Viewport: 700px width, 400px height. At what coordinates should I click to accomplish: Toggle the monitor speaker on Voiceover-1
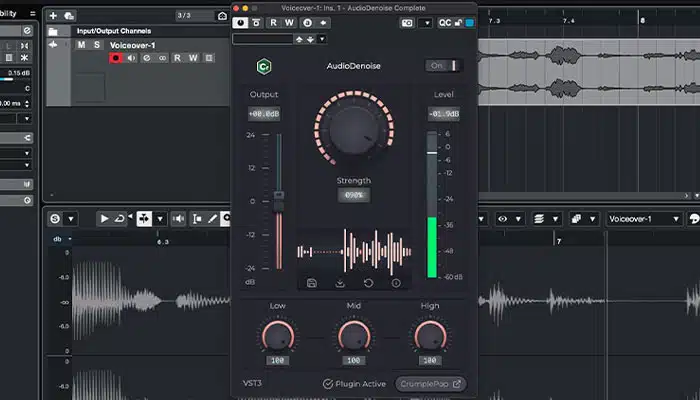(131, 58)
